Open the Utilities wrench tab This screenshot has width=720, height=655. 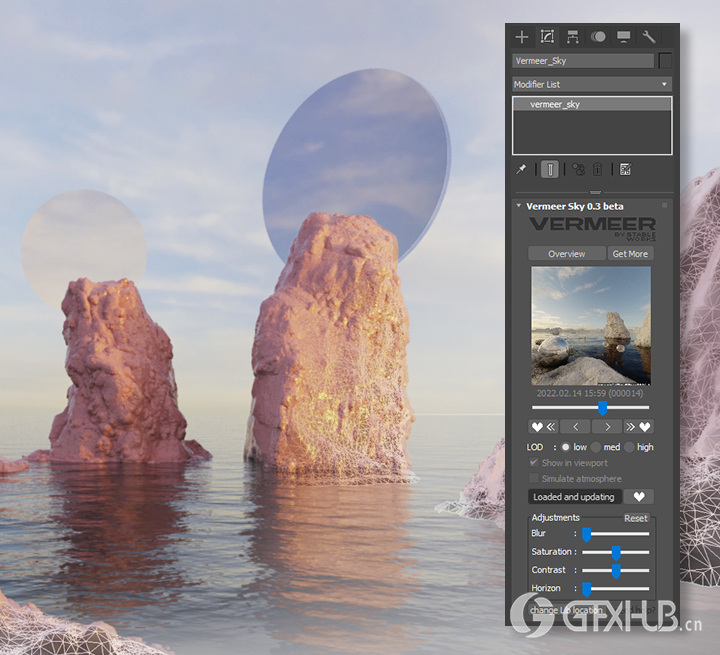(x=648, y=37)
